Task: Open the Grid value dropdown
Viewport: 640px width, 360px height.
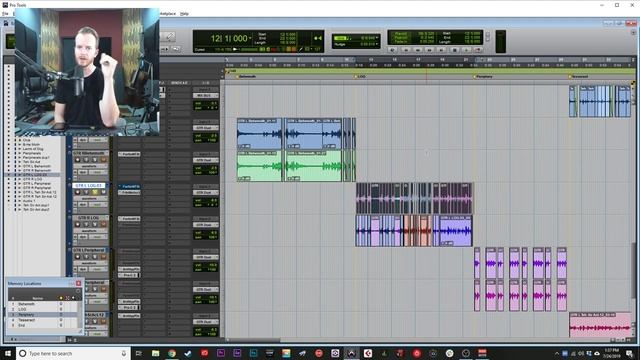Action: [377, 38]
